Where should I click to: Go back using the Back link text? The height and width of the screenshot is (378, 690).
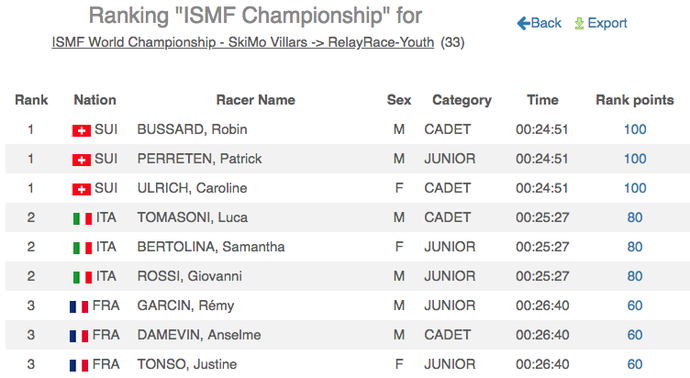pos(546,23)
